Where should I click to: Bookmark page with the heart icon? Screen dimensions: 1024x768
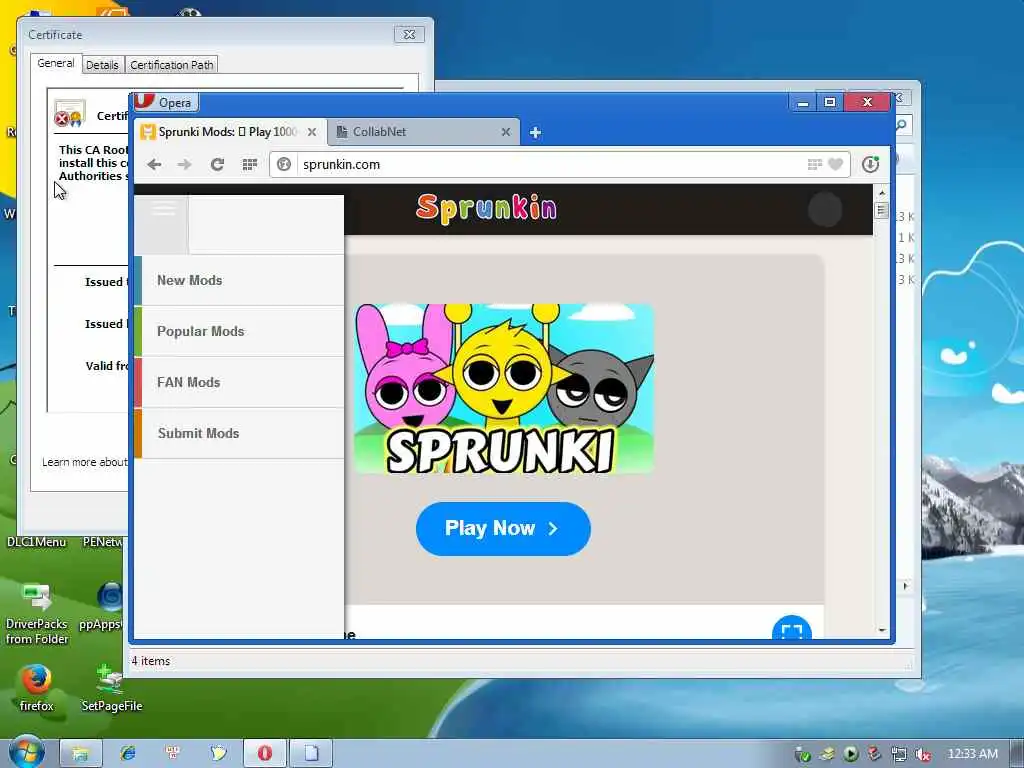click(x=835, y=165)
